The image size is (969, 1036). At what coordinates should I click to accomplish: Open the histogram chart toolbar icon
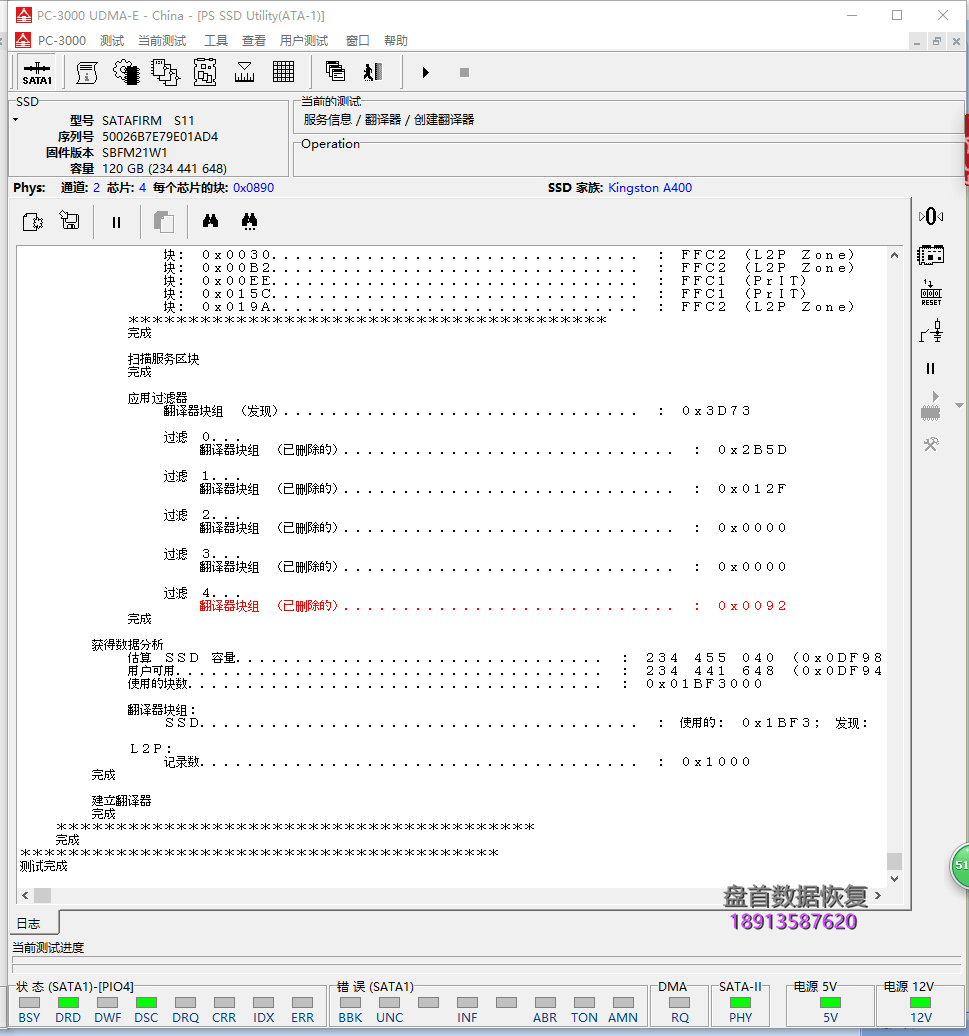[x=244, y=72]
